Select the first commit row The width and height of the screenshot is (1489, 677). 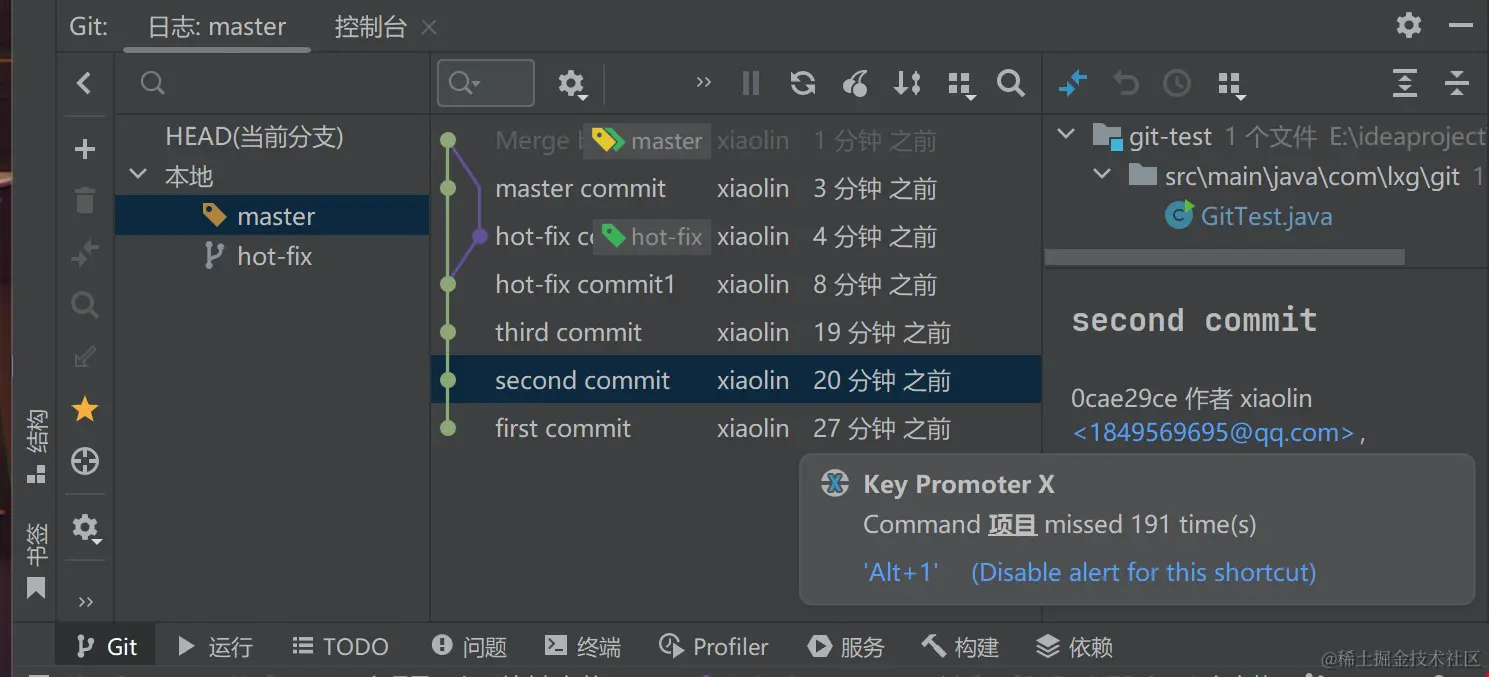(x=736, y=429)
